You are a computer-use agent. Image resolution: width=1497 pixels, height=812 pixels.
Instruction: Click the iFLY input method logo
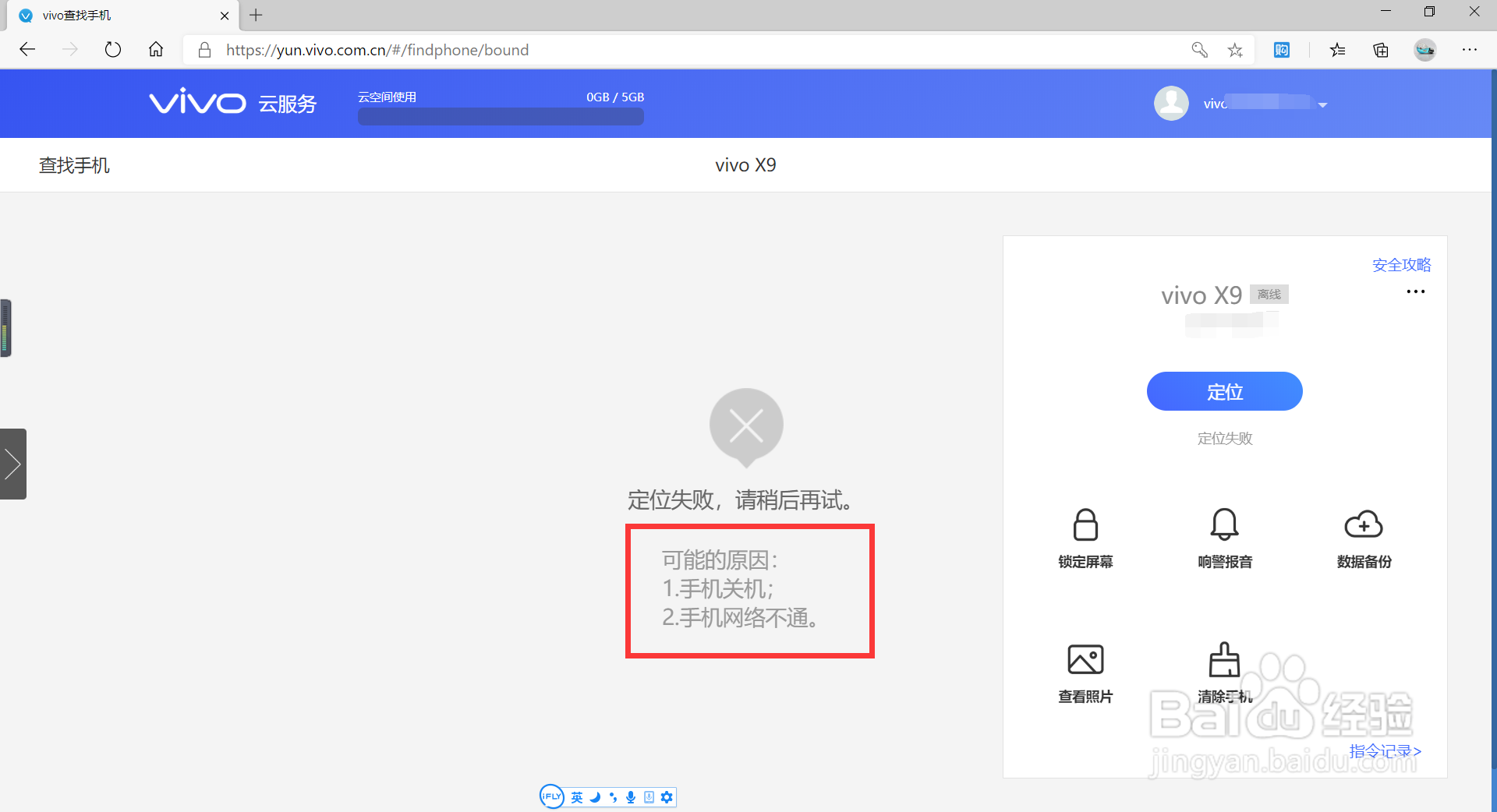[x=551, y=796]
